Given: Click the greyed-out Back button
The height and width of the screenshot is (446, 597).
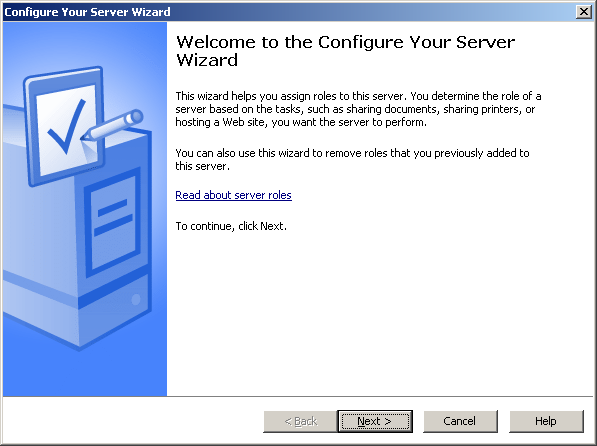Looking at the screenshot, I should point(300,421).
